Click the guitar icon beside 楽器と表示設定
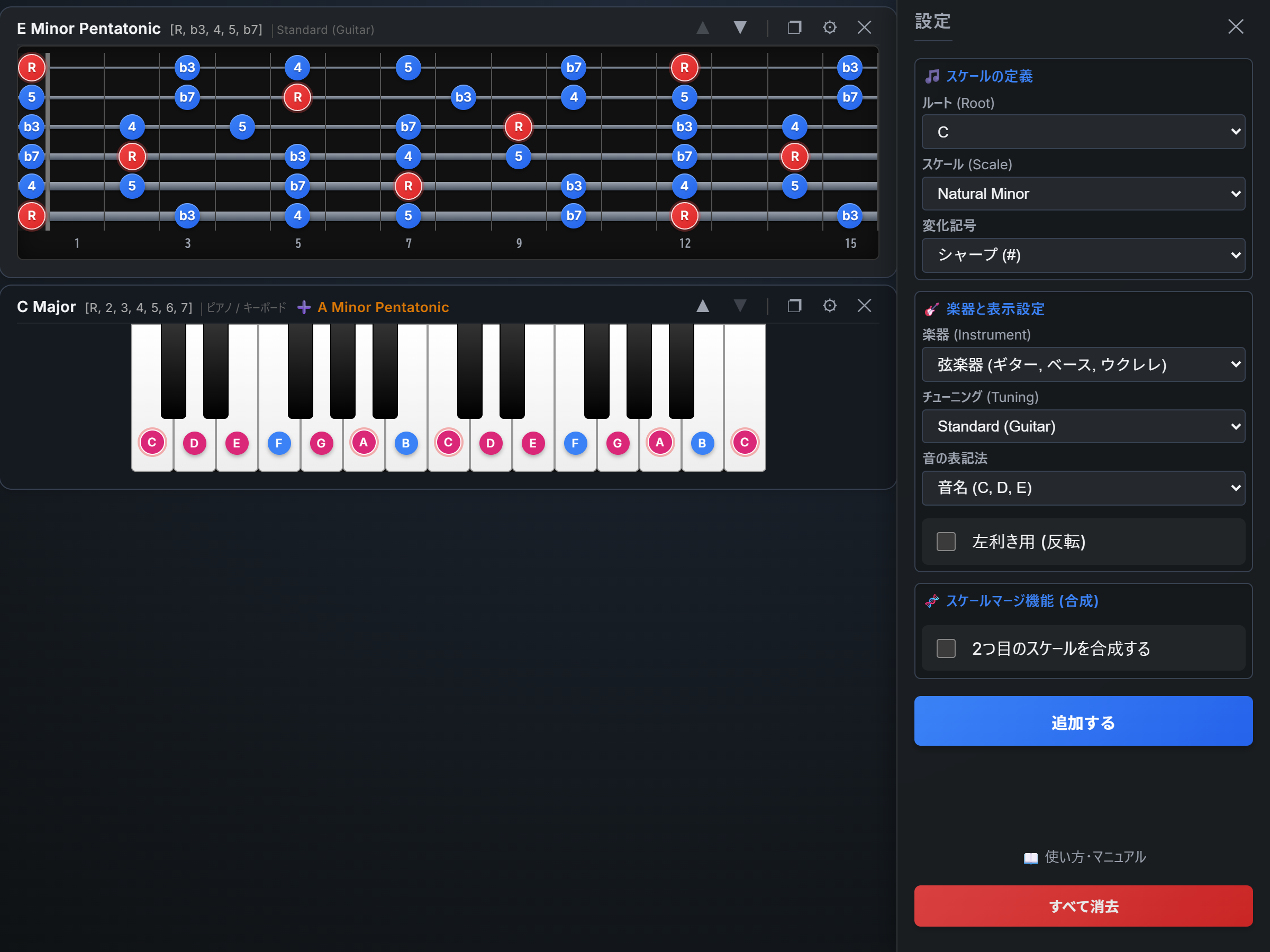The width and height of the screenshot is (1270, 952). [x=933, y=308]
